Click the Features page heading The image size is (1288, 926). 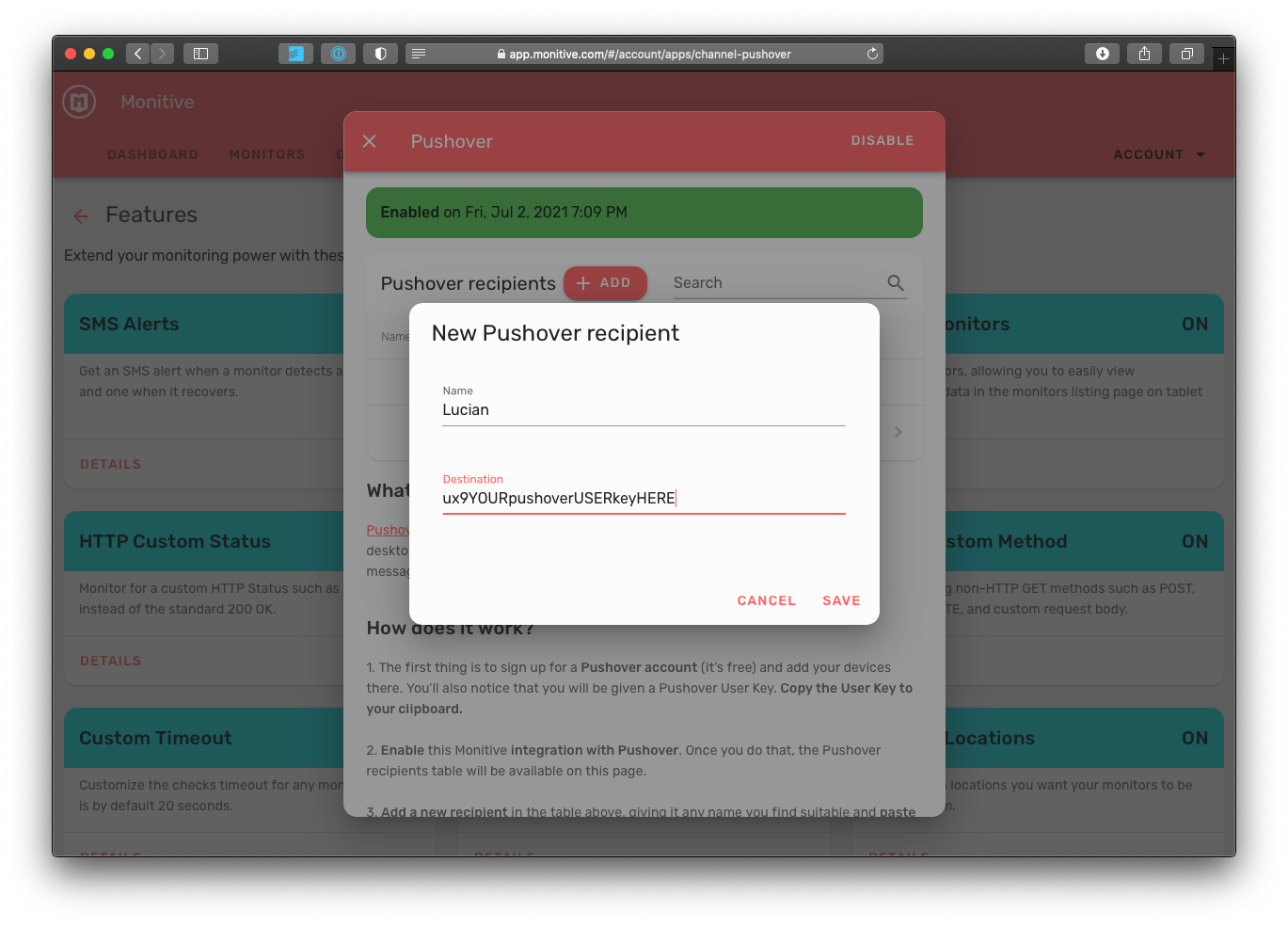[x=151, y=215]
